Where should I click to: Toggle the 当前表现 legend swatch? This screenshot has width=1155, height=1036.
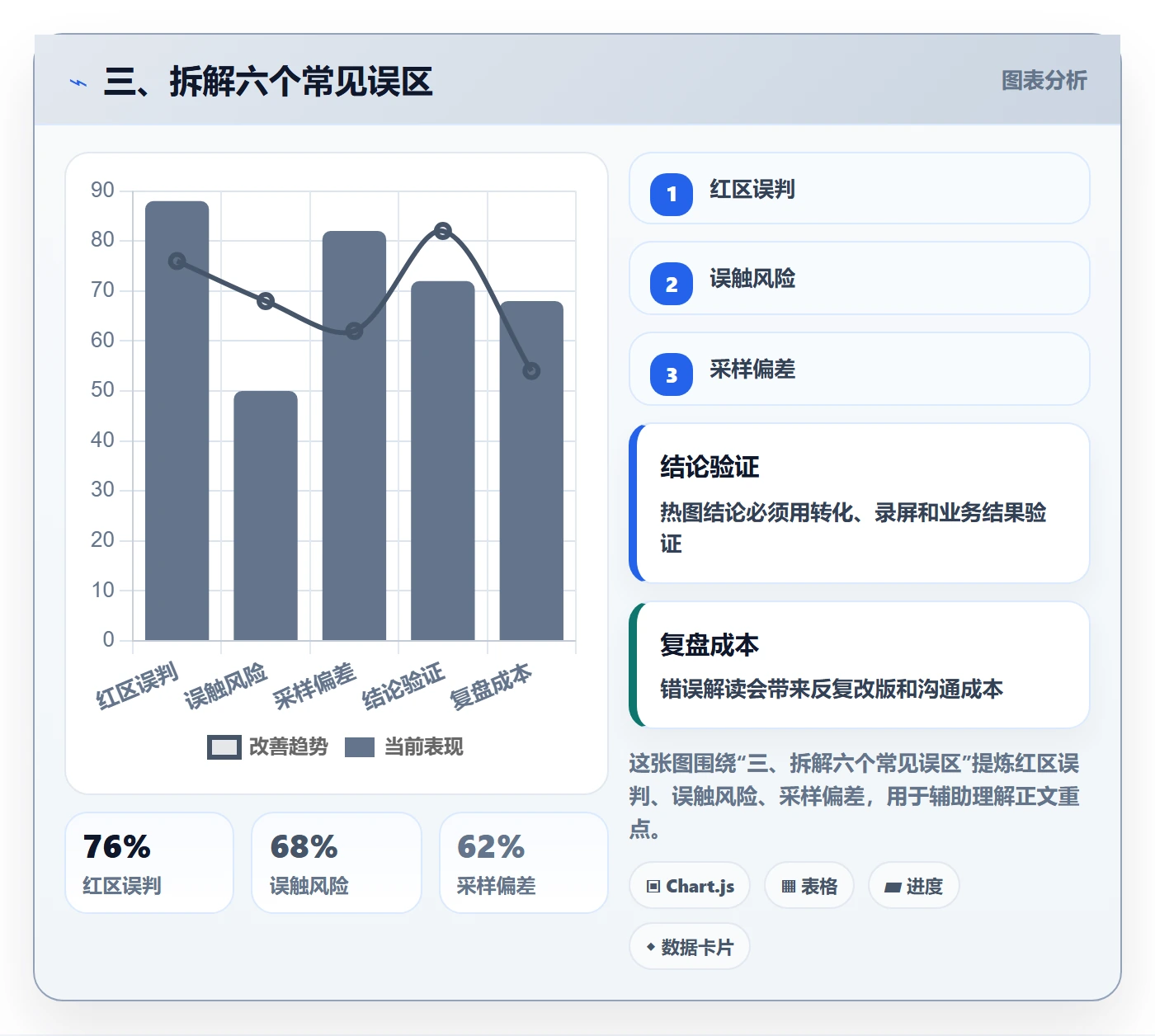(x=360, y=746)
